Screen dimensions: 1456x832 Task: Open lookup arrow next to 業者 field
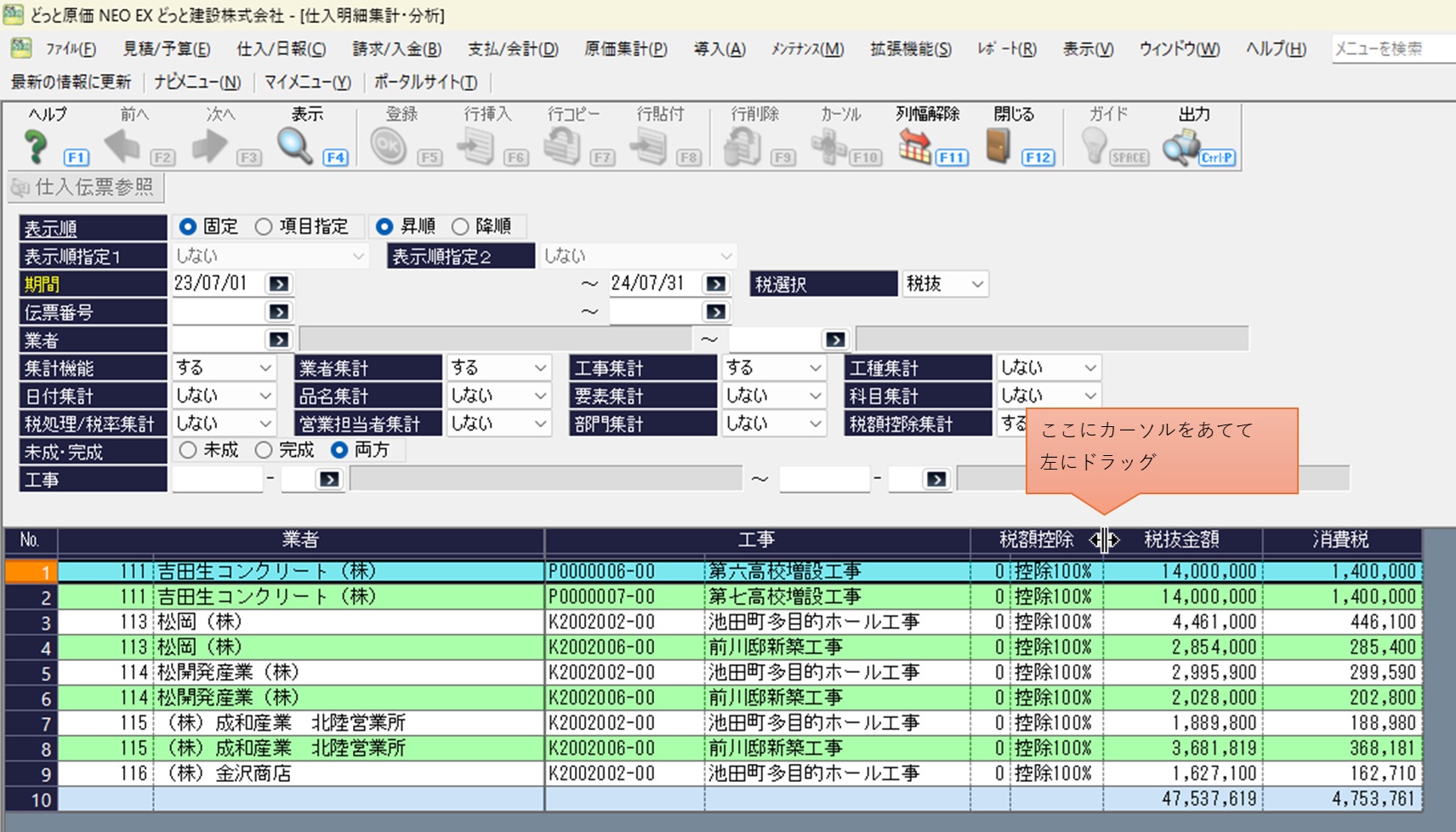278,340
